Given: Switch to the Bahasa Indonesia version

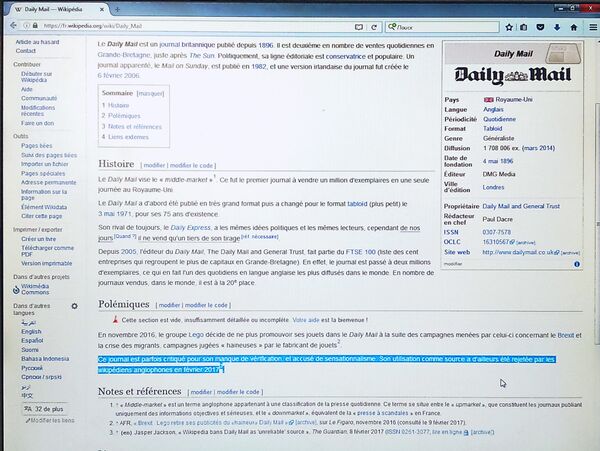Looking at the screenshot, I should (x=45, y=359).
